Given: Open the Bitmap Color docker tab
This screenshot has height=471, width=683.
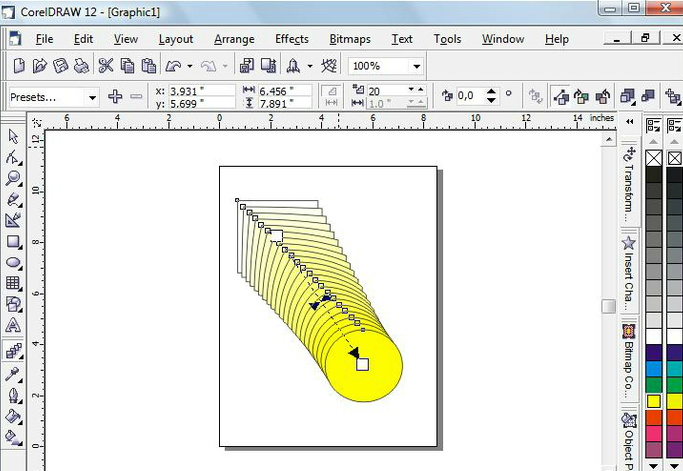Looking at the screenshot, I should [629, 360].
